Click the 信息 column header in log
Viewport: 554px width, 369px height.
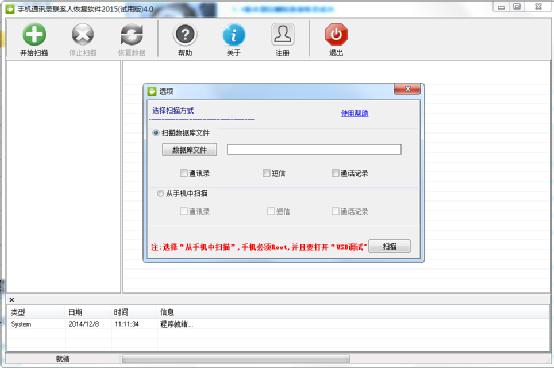pos(167,312)
